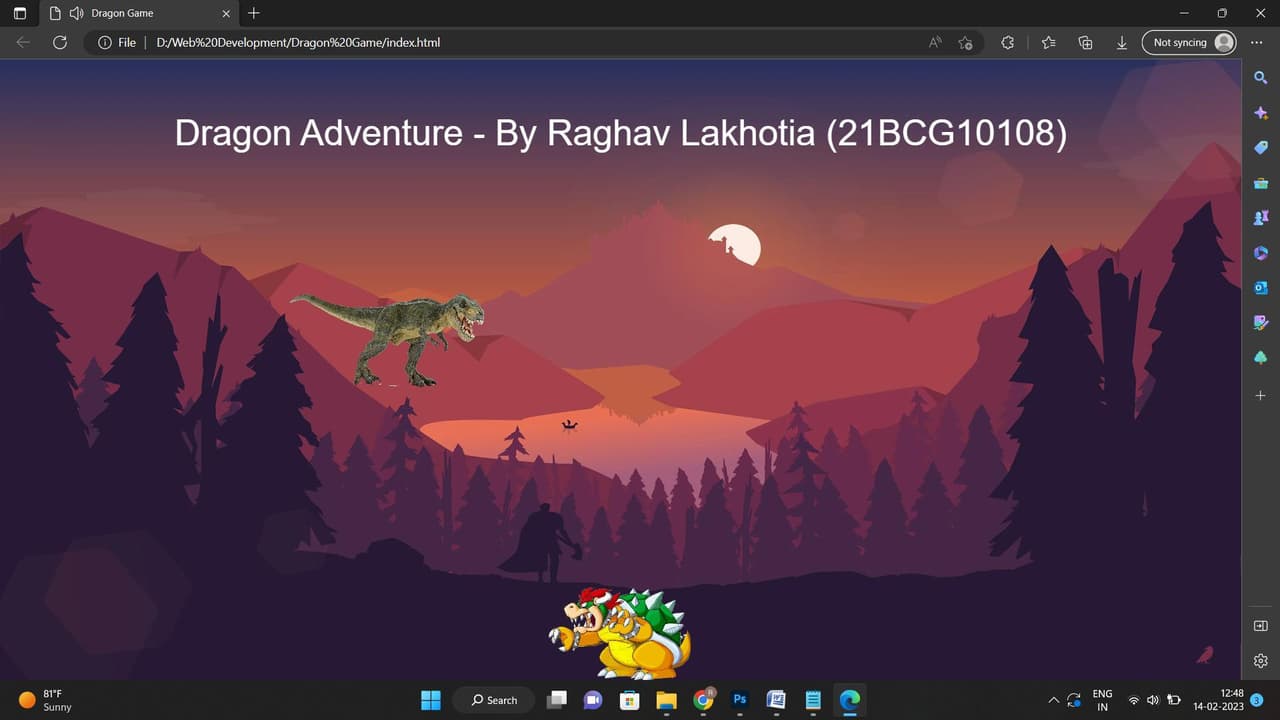The width and height of the screenshot is (1280, 720).
Task: Open Google Chrome from the taskbar
Action: pos(704,700)
